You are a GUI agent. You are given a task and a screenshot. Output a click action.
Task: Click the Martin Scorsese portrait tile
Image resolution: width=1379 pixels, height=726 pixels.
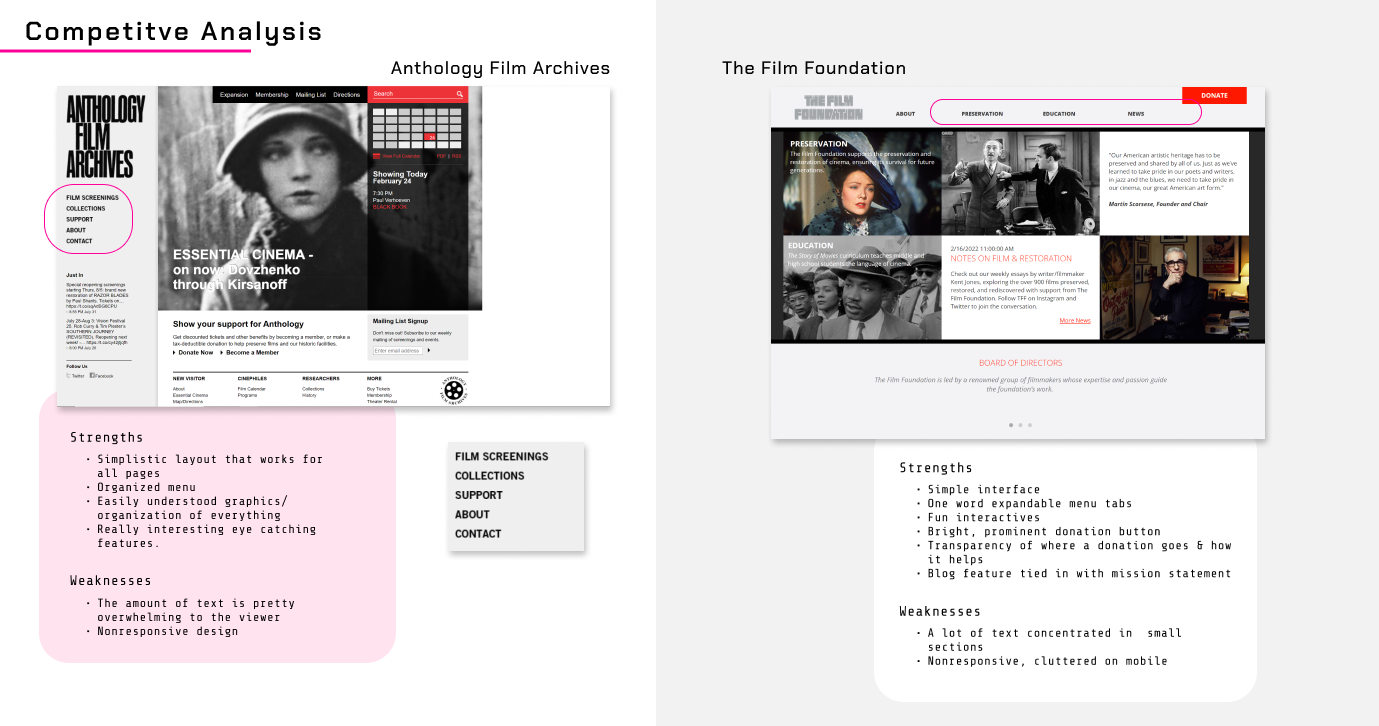[1175, 288]
